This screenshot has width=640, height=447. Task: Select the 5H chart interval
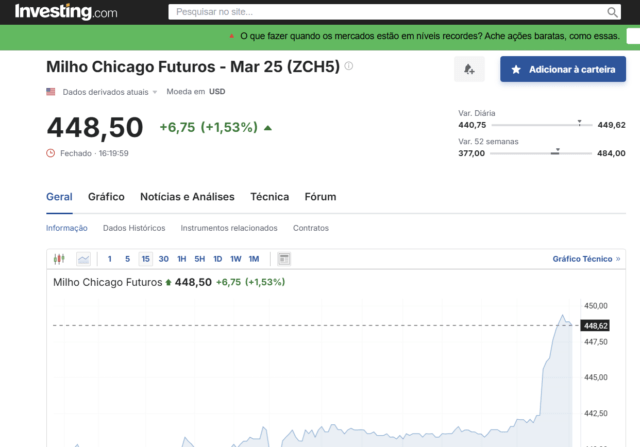(x=200, y=259)
